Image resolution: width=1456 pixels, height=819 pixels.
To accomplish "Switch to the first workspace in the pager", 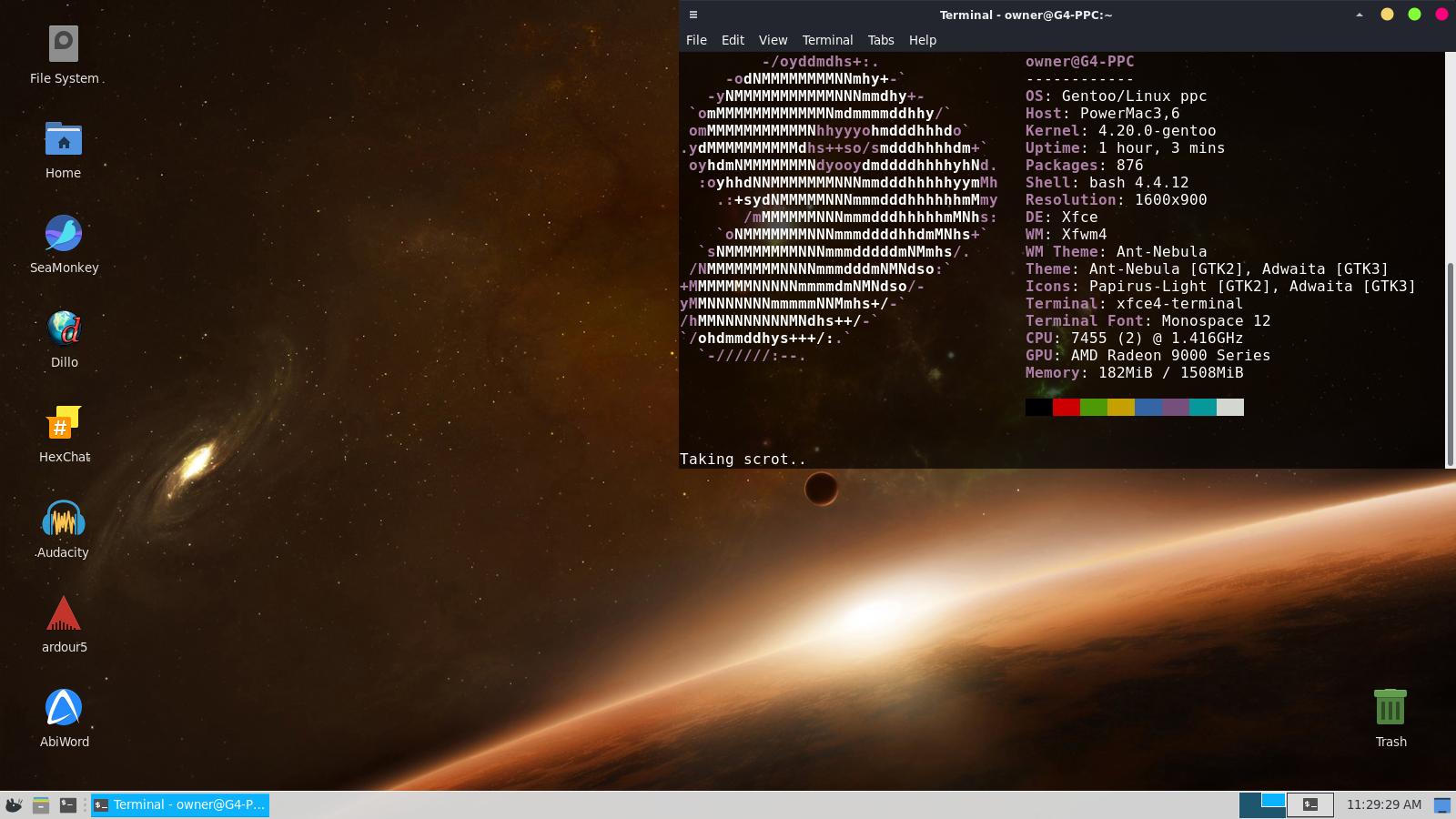I will [1263, 804].
